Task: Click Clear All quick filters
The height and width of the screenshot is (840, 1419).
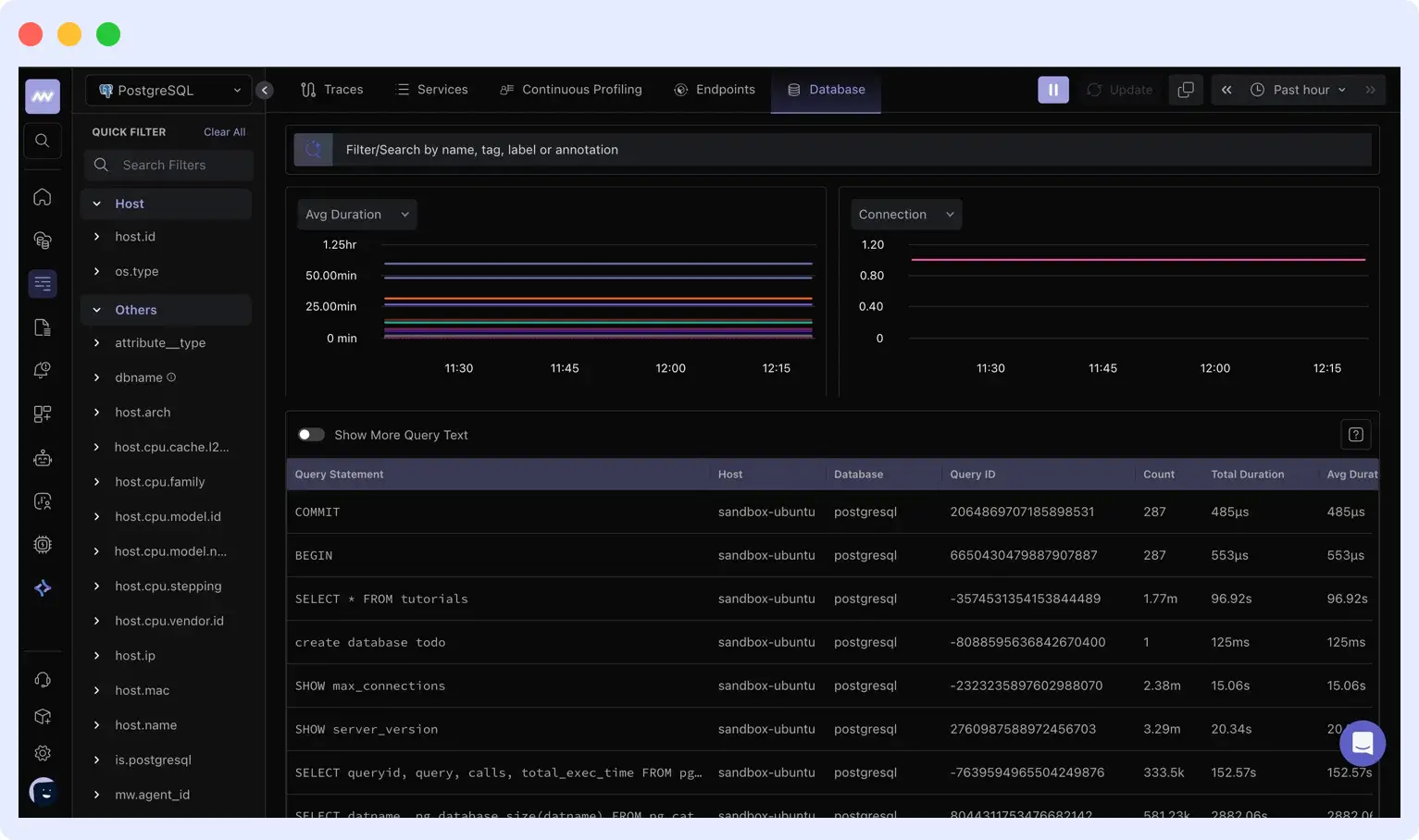Action: [224, 132]
